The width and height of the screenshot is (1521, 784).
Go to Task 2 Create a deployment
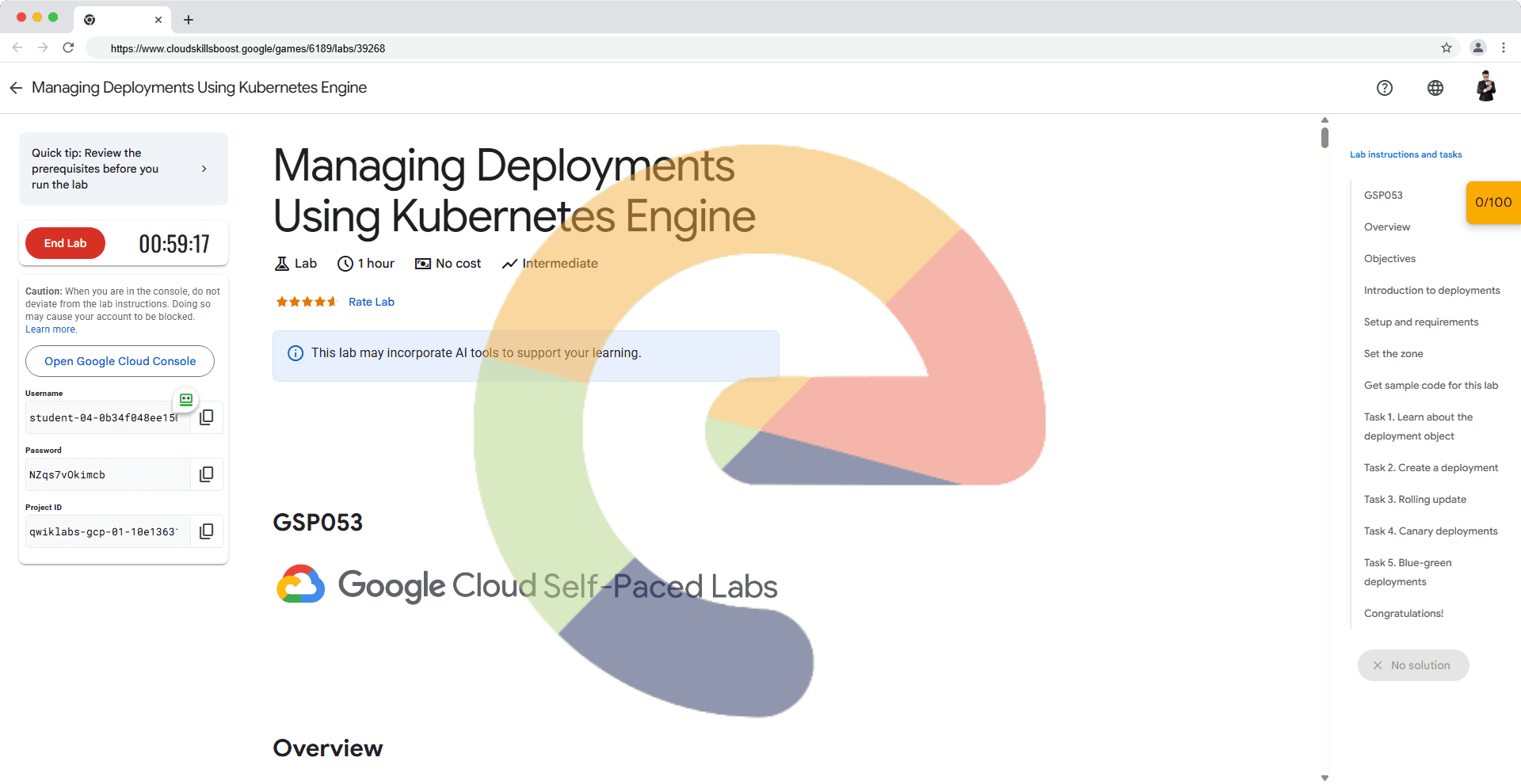1431,468
